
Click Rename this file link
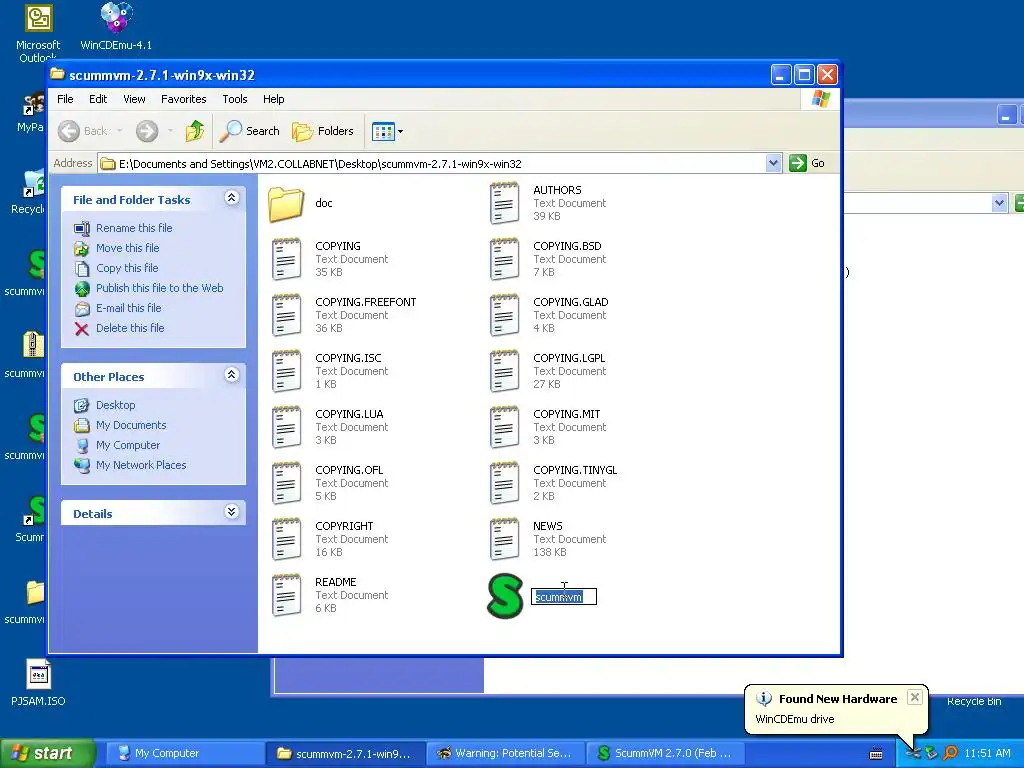pos(134,228)
